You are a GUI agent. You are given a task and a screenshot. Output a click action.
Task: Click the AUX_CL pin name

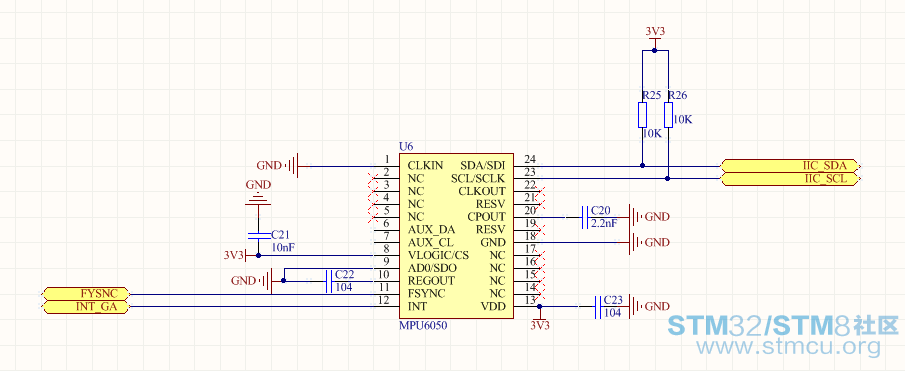(x=431, y=242)
